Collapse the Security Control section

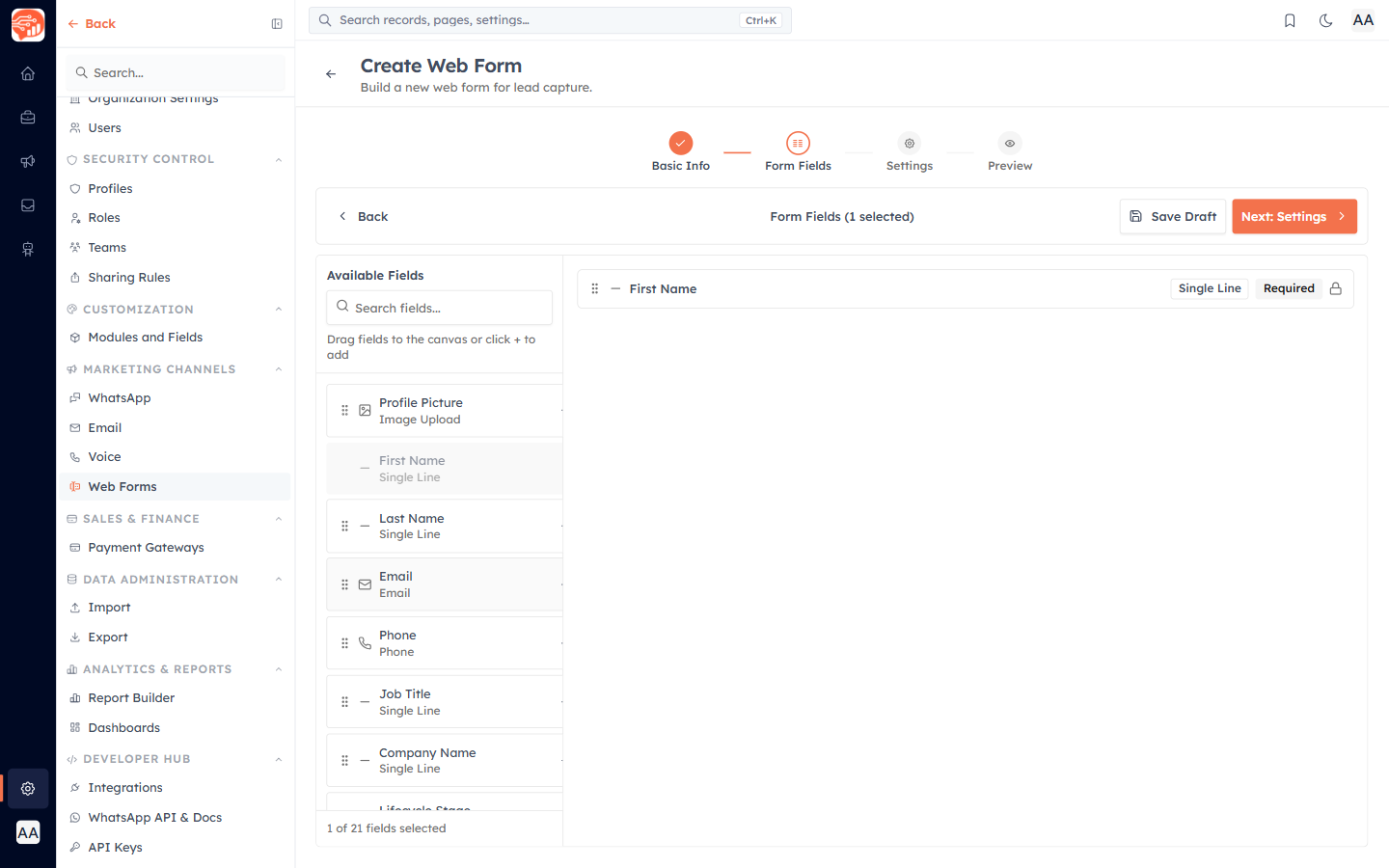tap(279, 159)
